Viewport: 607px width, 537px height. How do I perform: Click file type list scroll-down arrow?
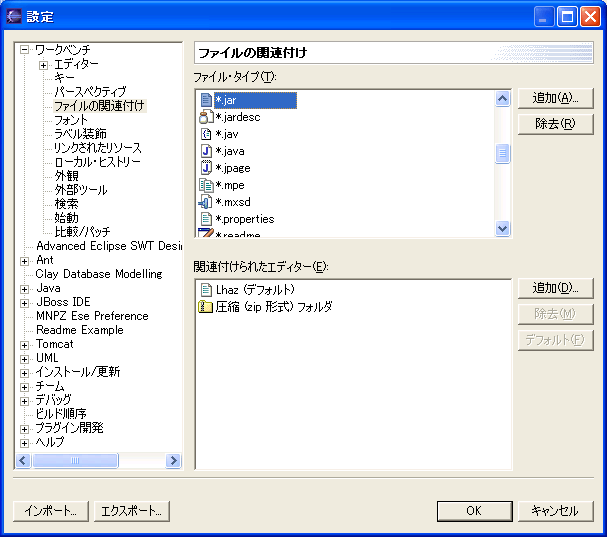[502, 228]
